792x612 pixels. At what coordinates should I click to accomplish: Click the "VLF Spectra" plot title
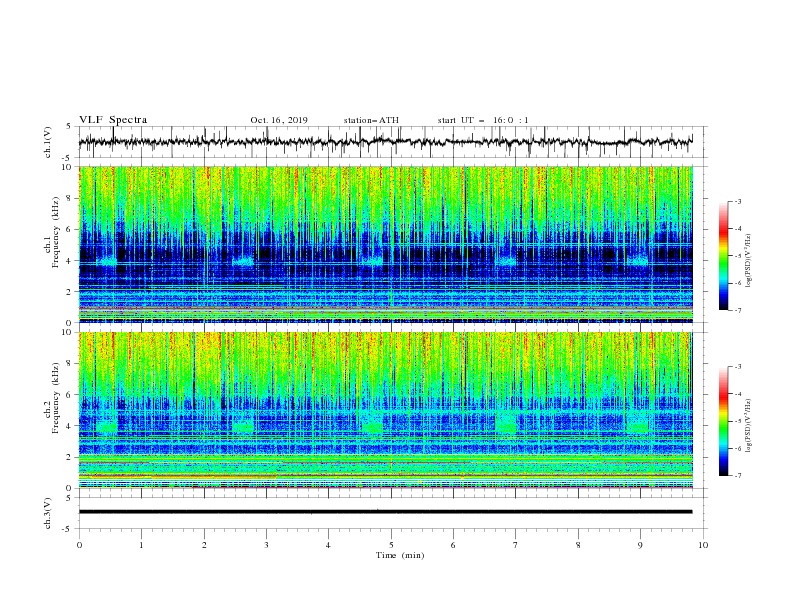click(113, 120)
